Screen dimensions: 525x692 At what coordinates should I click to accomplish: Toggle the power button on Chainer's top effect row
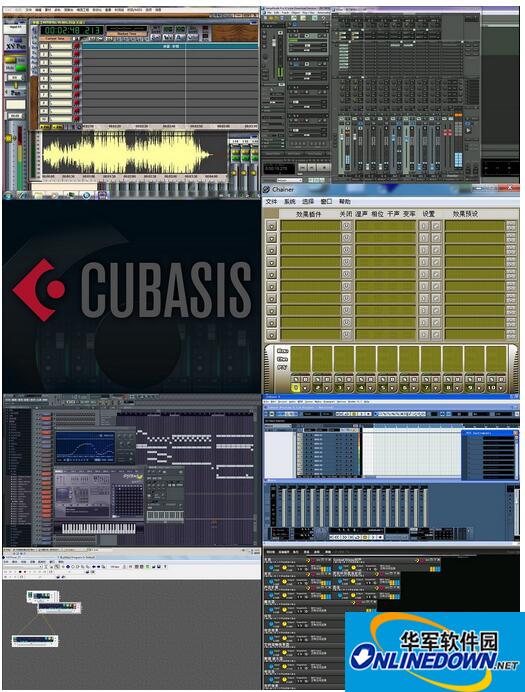point(346,226)
